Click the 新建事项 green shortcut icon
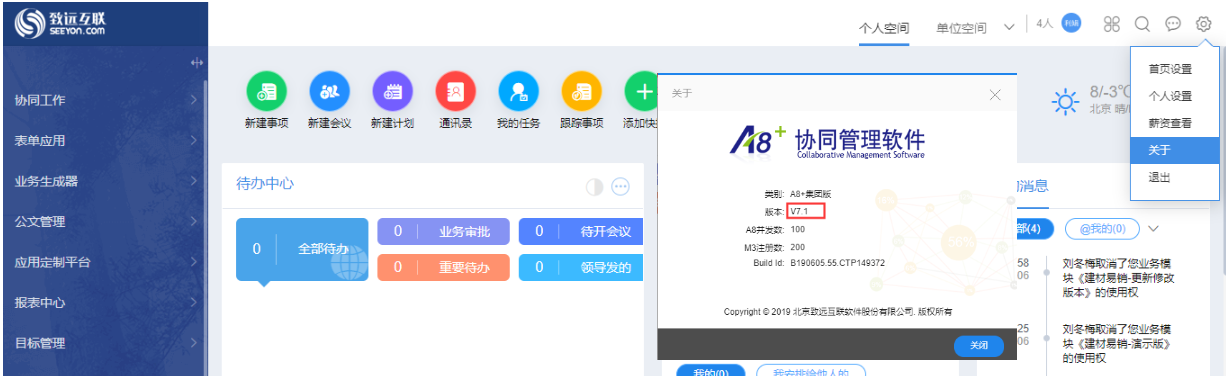 click(x=266, y=93)
